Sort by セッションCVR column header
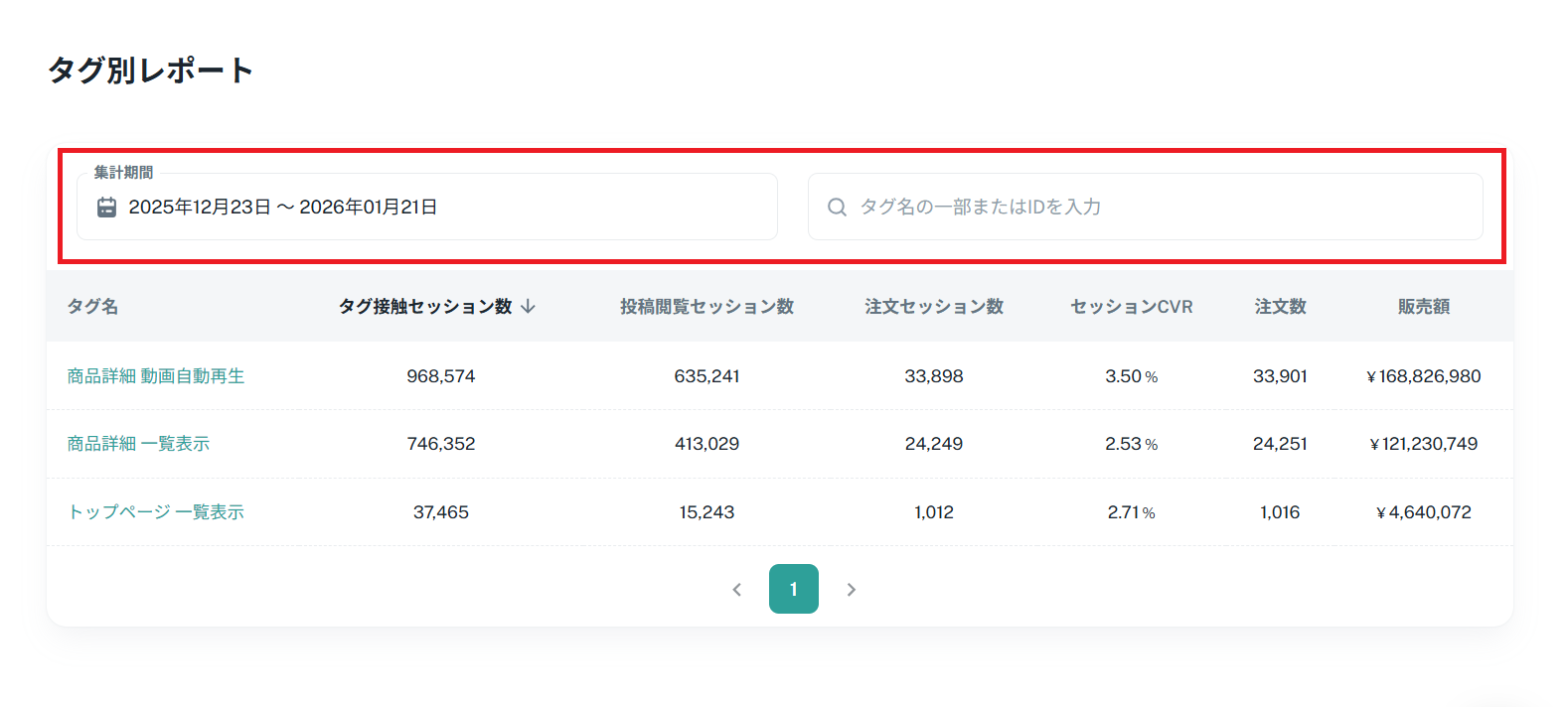 tap(1132, 306)
